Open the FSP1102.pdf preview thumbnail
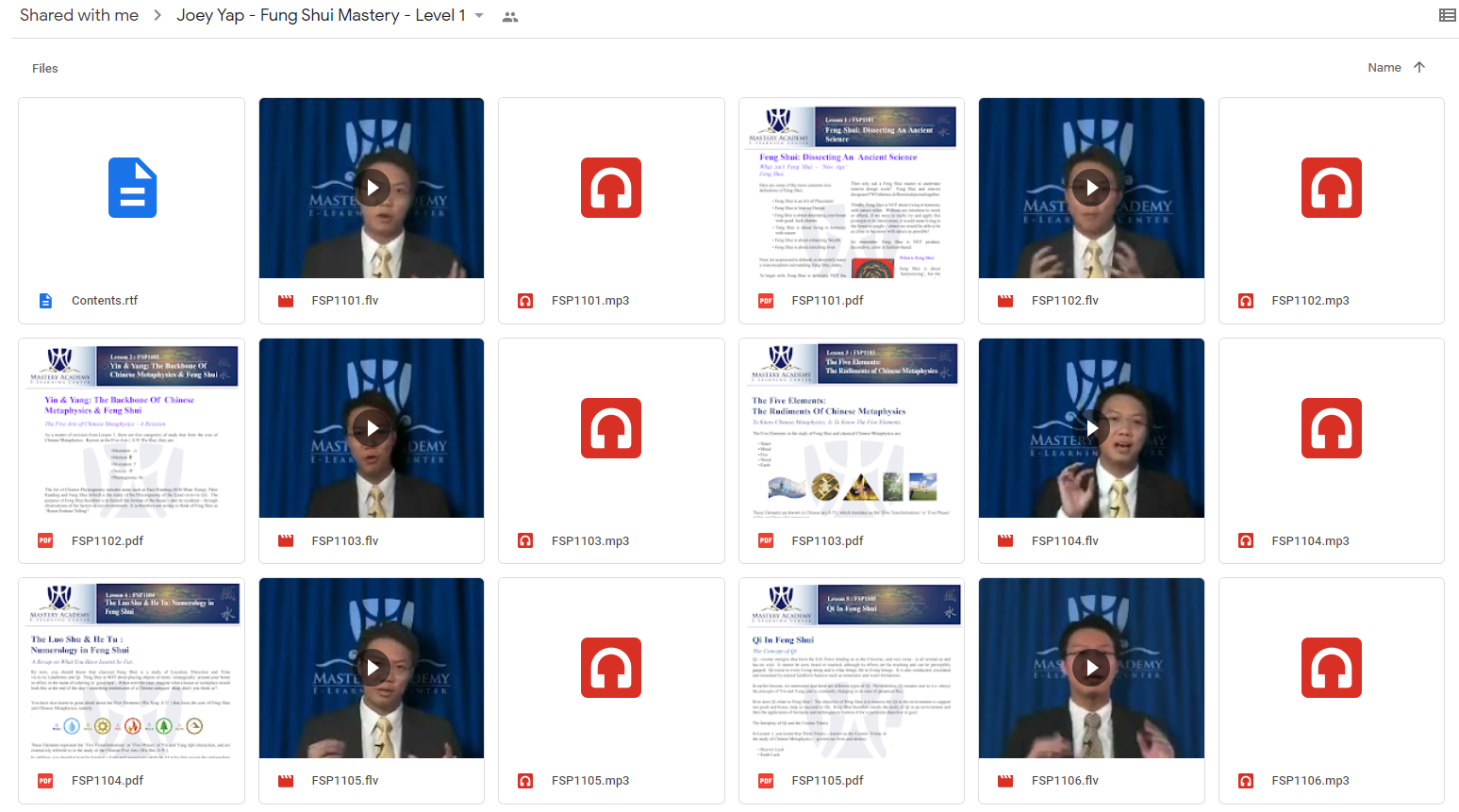 pos(132,428)
